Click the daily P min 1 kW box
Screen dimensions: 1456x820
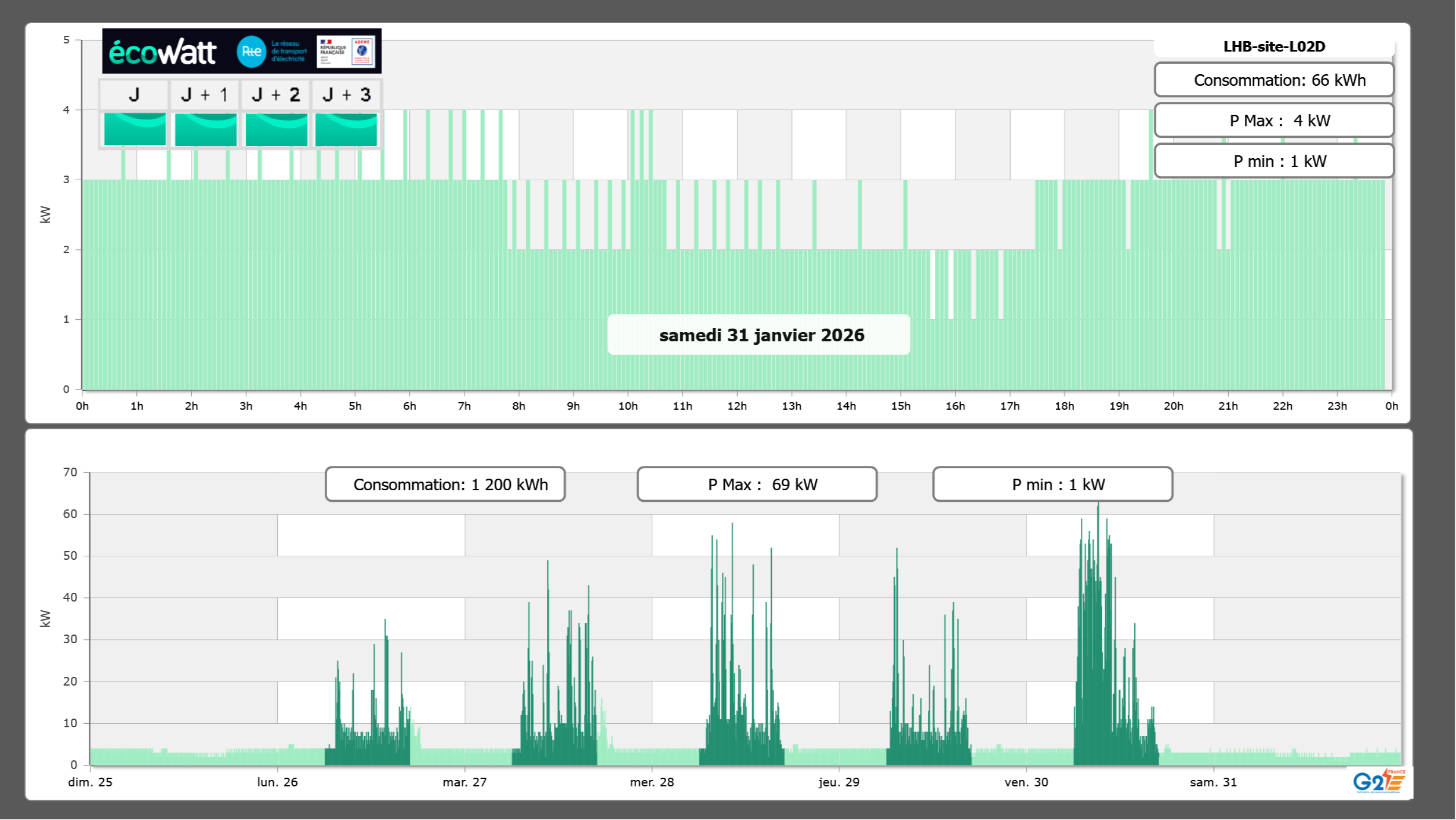tap(1274, 161)
